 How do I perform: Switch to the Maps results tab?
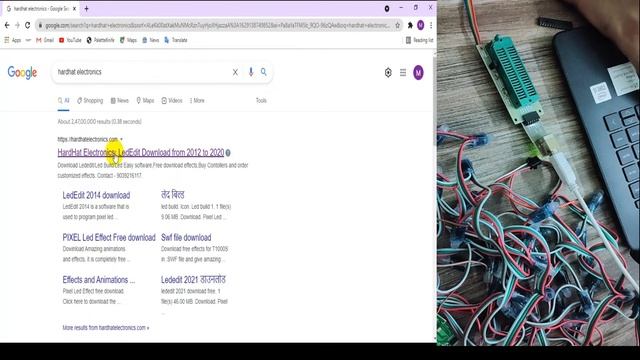pos(145,100)
